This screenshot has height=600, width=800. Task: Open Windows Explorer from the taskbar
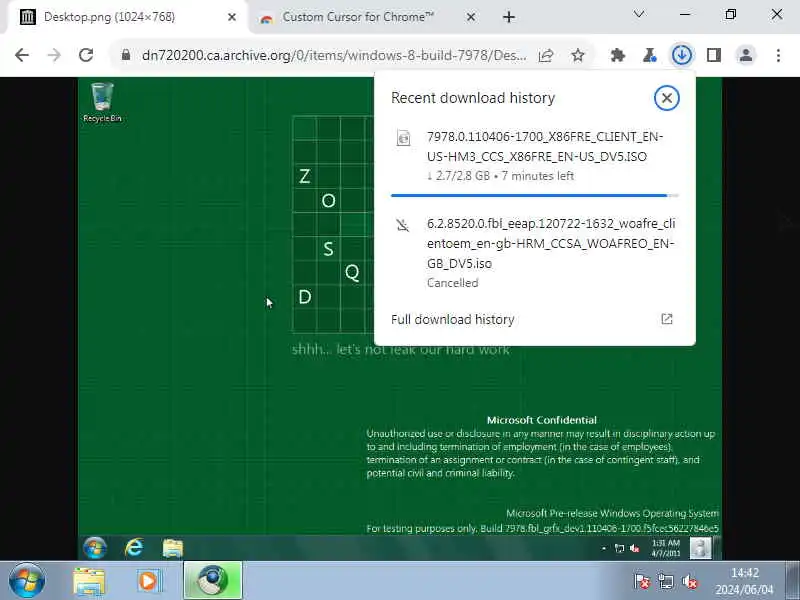(89, 581)
